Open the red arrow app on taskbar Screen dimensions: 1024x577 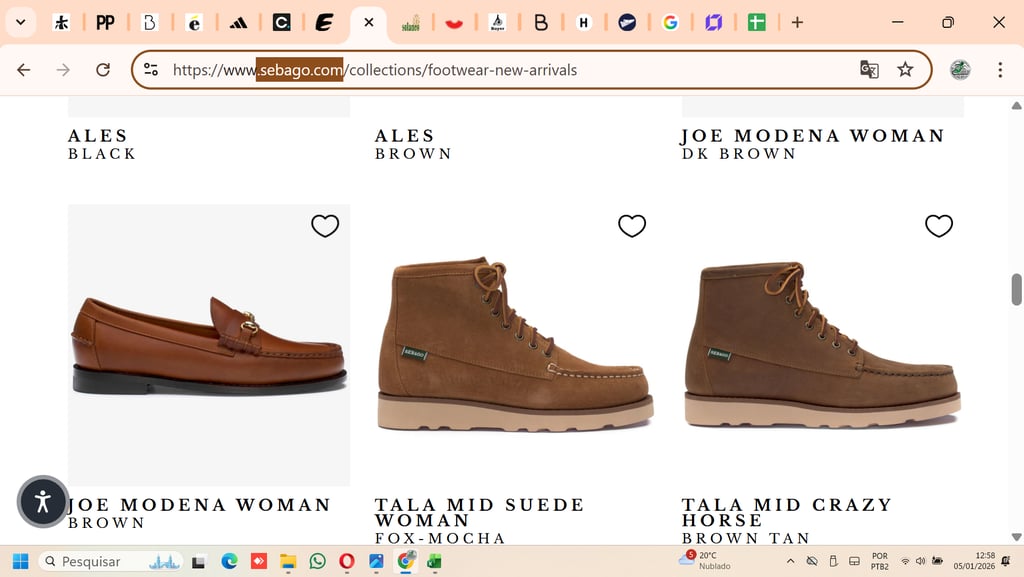259,561
